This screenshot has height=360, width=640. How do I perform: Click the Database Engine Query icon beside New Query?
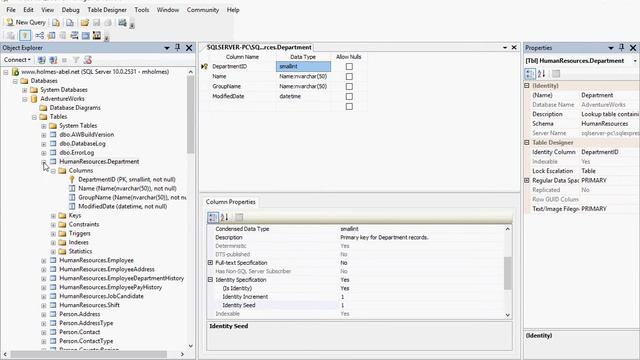(56, 22)
